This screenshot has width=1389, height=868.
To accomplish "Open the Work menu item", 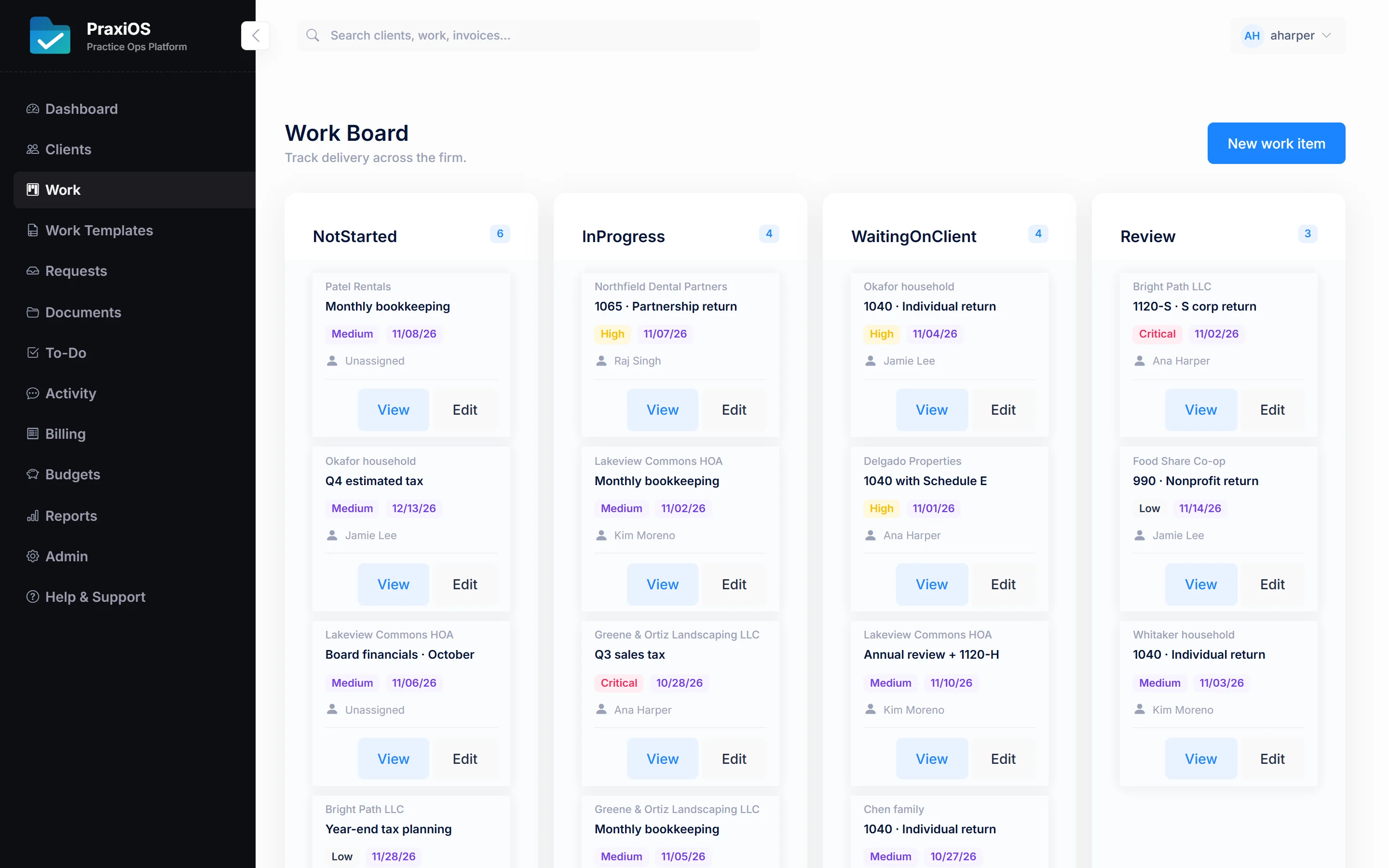I will tap(134, 190).
